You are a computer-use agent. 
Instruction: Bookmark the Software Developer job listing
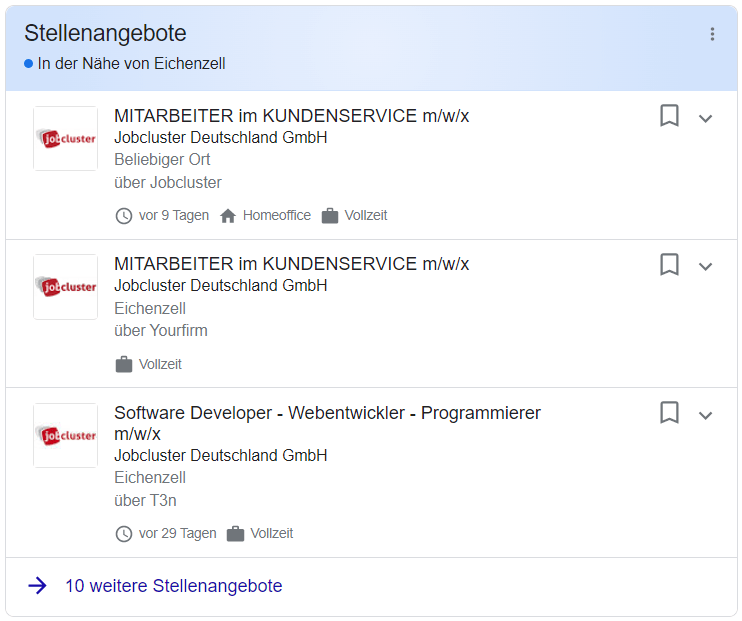[x=669, y=412]
